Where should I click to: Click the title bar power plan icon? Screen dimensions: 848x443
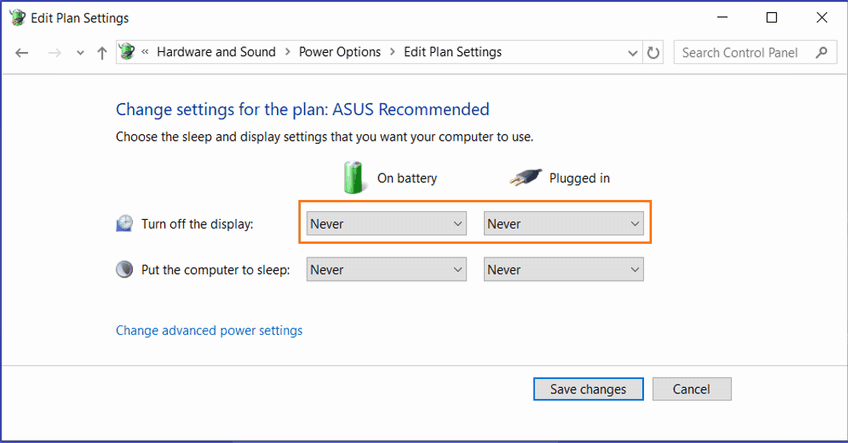[x=19, y=17]
